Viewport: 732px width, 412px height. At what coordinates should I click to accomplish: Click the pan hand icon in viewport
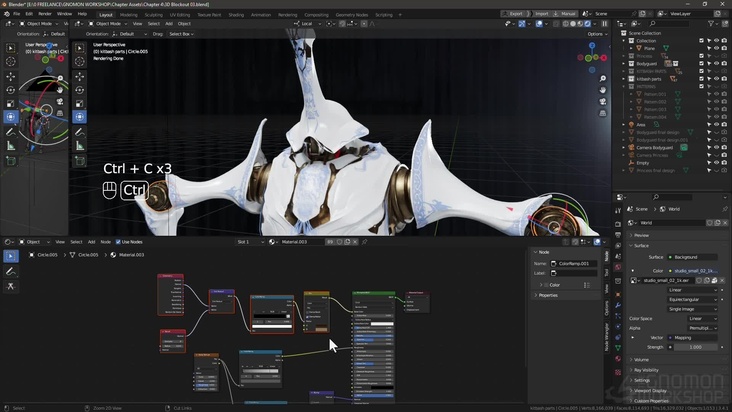pyautogui.click(x=603, y=90)
